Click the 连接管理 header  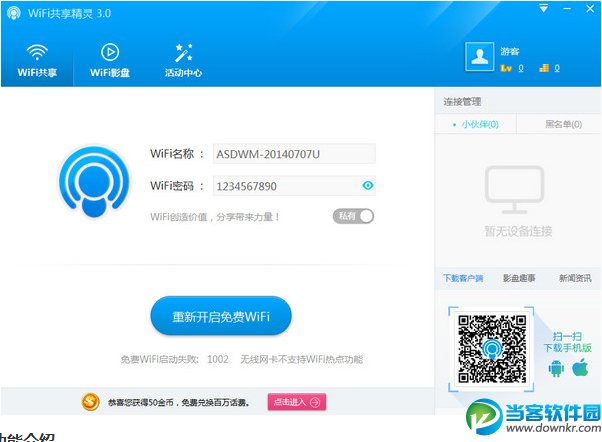pos(462,102)
